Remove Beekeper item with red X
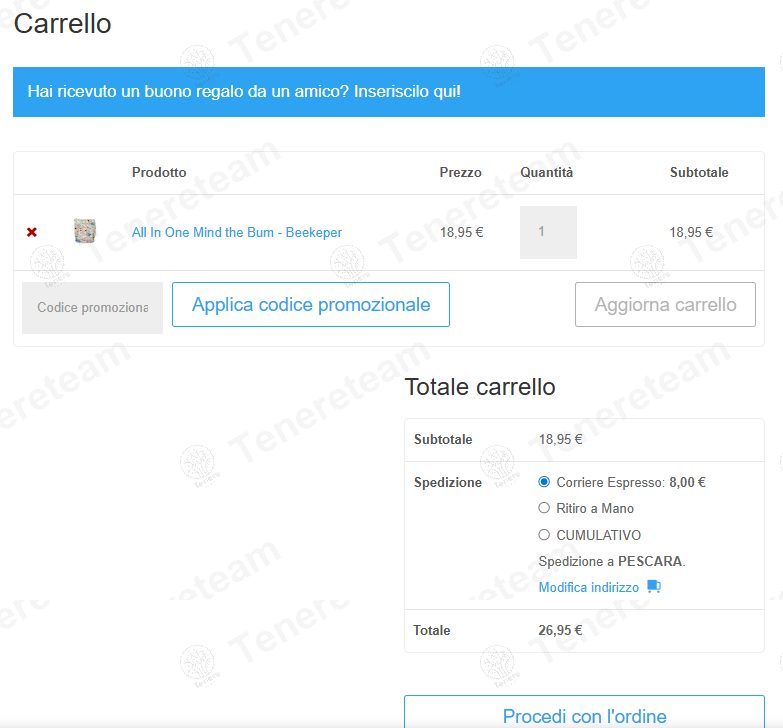783x728 pixels. pyautogui.click(x=32, y=232)
